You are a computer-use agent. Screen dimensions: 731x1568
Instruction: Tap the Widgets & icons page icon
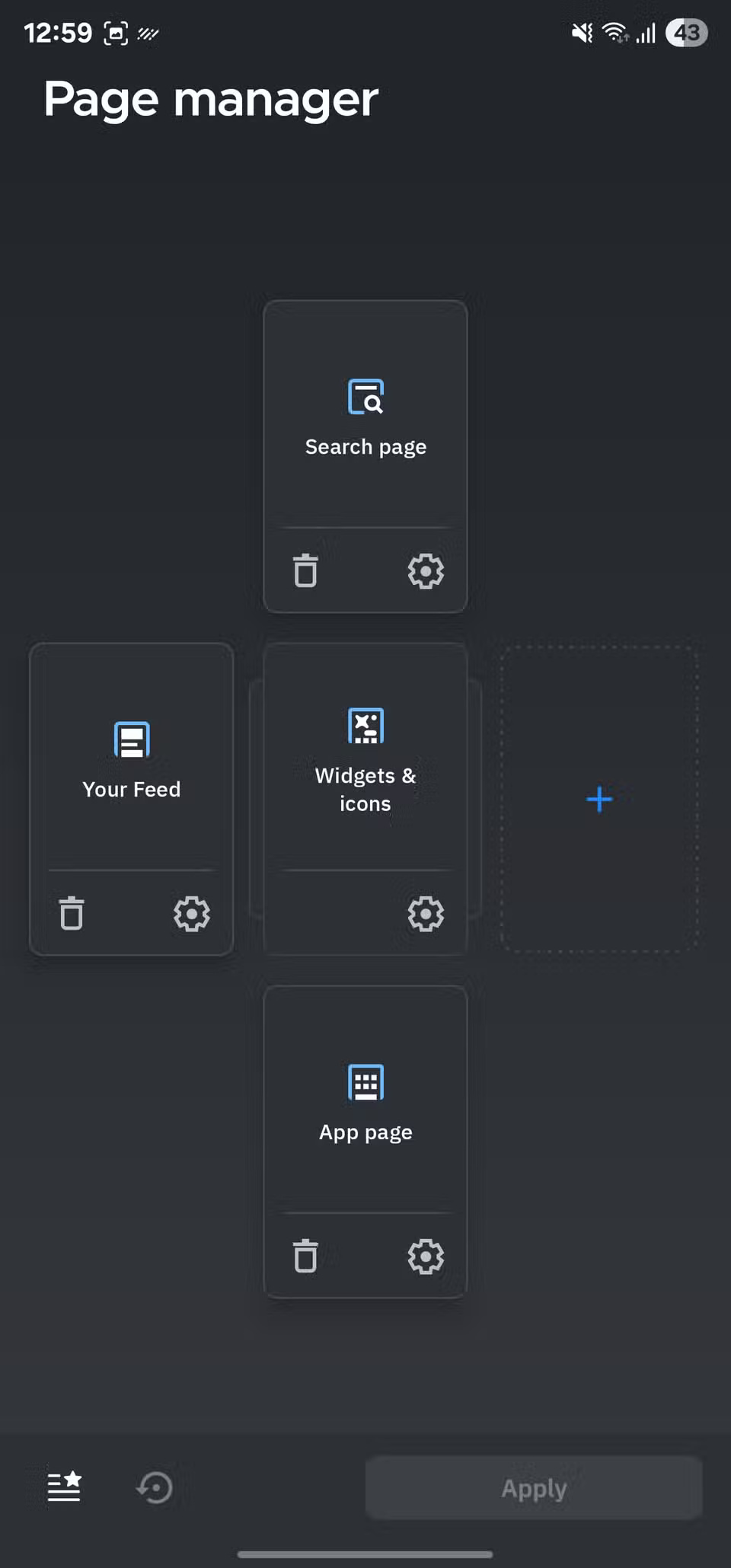365,726
